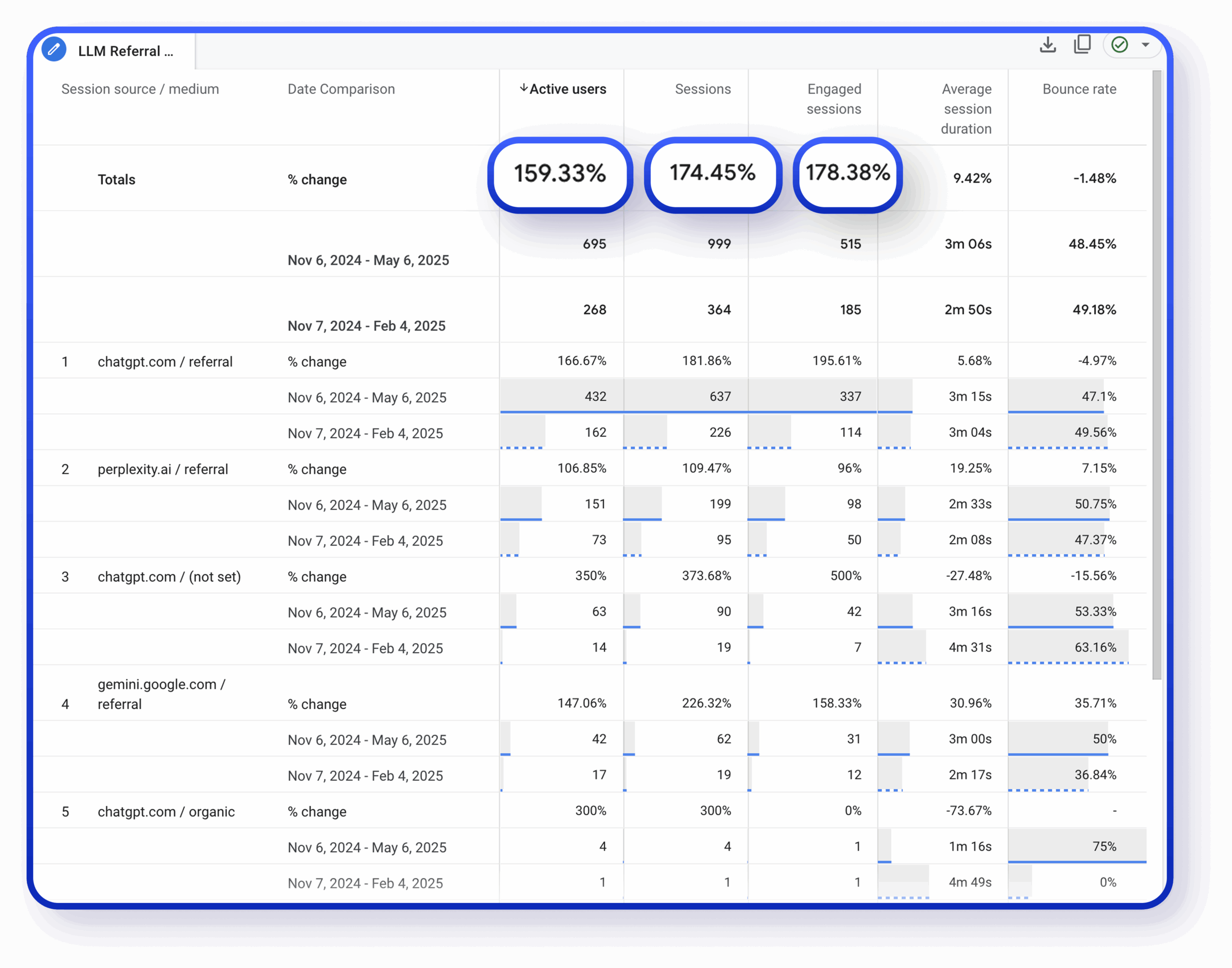
Task: Click the green checkmark status icon
Action: pyautogui.click(x=1119, y=45)
